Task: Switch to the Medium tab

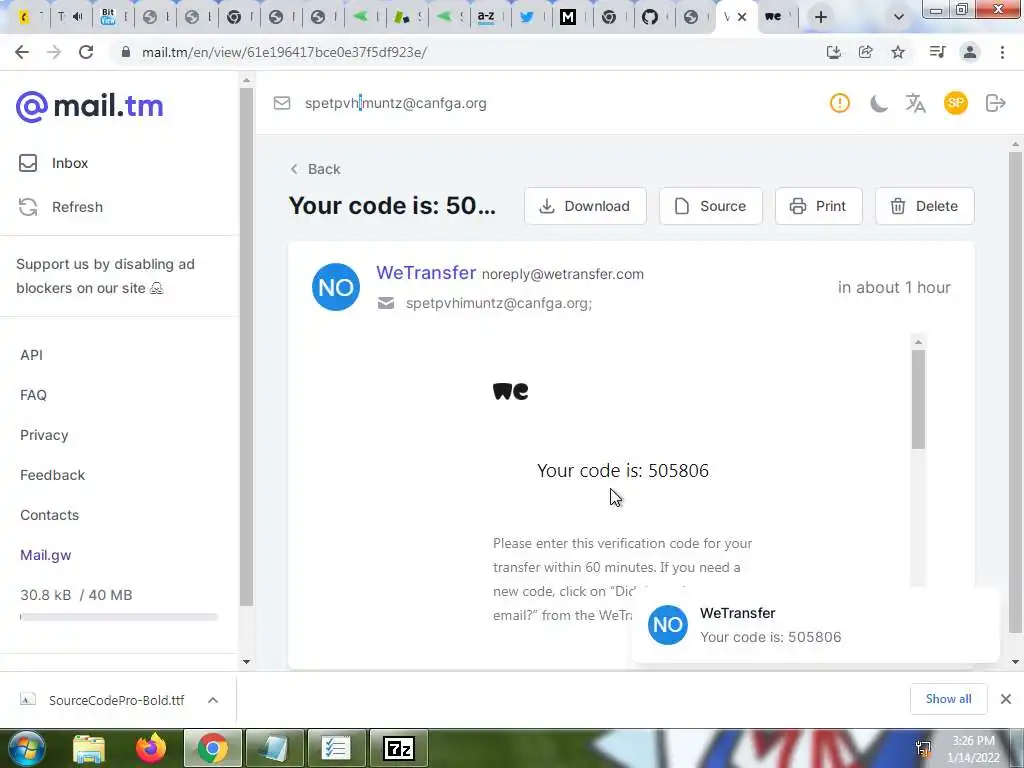Action: click(568, 18)
